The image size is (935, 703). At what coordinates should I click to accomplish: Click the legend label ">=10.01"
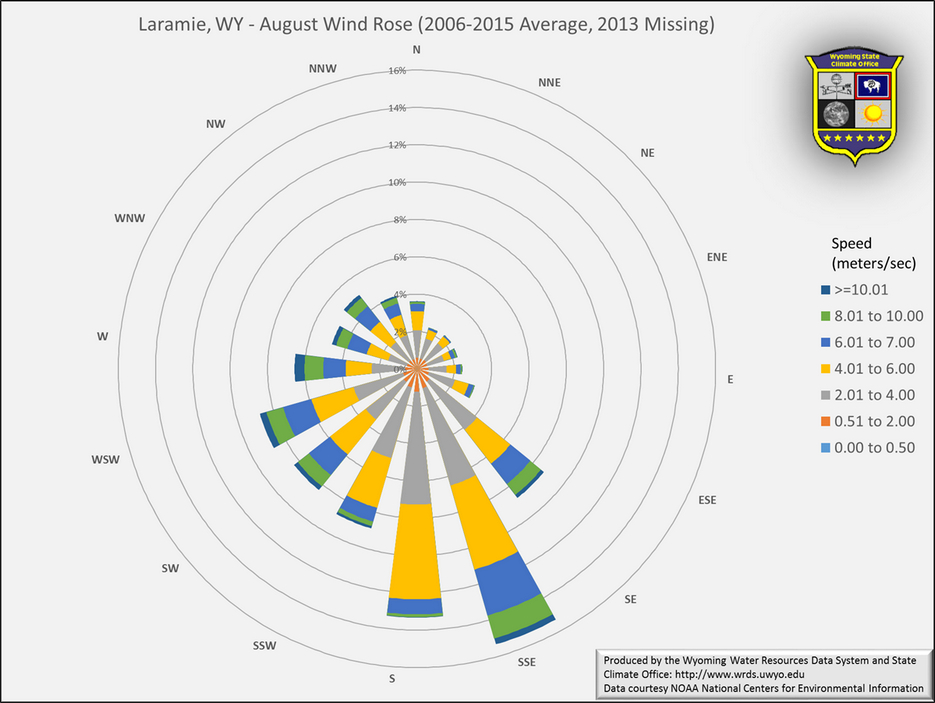(x=861, y=290)
